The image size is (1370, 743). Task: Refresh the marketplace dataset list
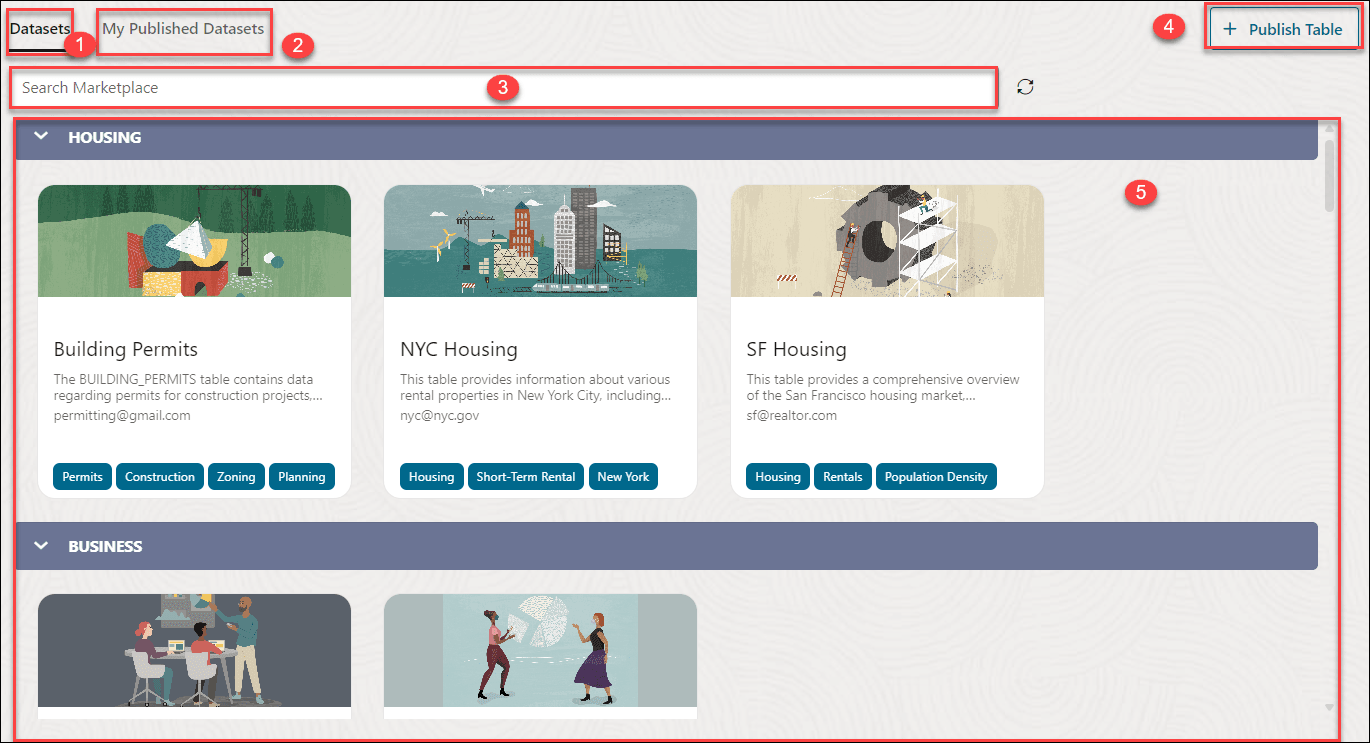(1025, 86)
